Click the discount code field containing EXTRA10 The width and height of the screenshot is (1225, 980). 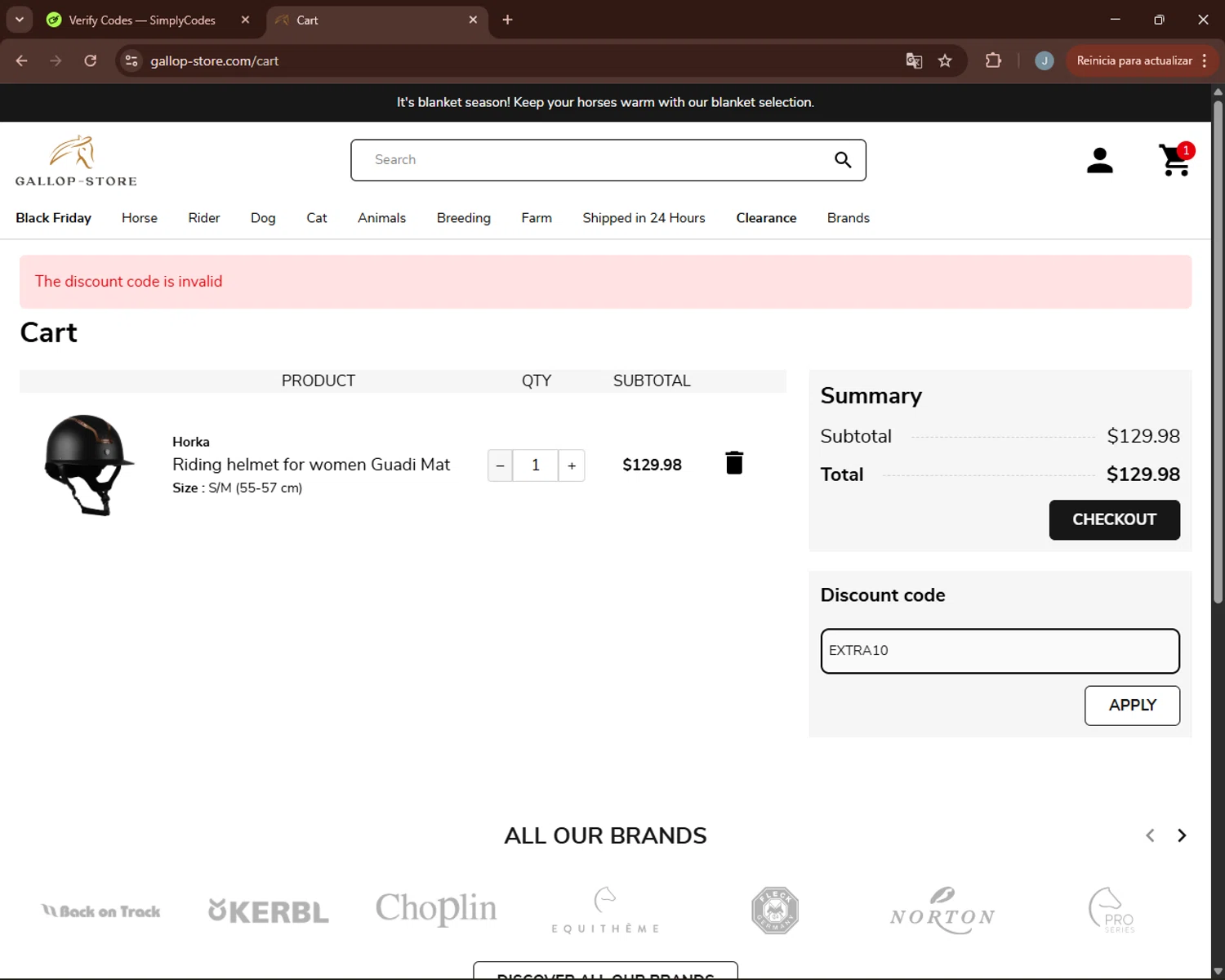click(1000, 651)
